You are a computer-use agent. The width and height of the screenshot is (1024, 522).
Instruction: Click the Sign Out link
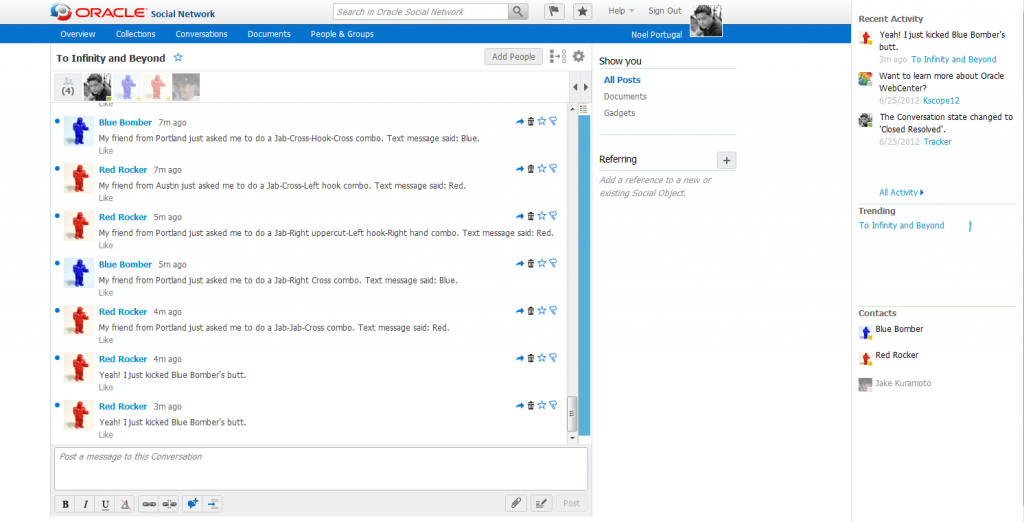coord(664,10)
